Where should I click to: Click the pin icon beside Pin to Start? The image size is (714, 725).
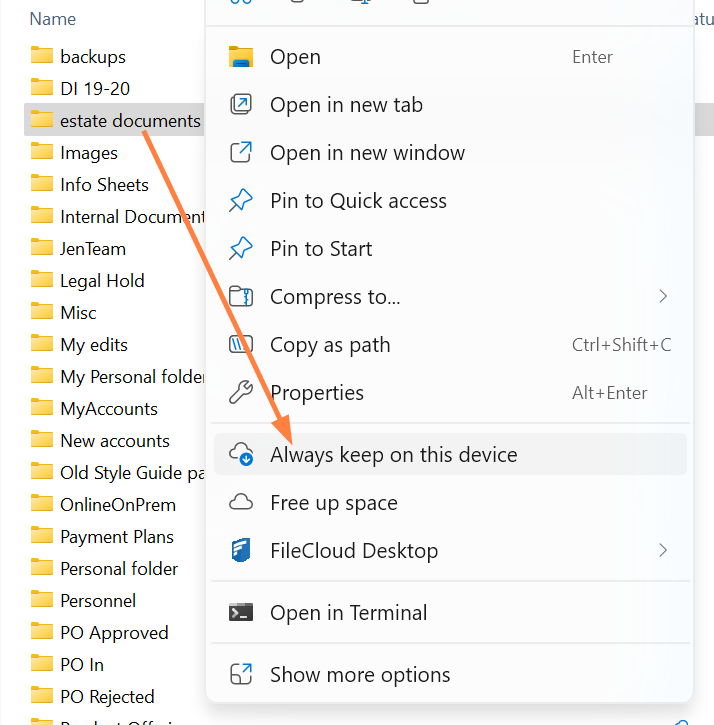(241, 249)
